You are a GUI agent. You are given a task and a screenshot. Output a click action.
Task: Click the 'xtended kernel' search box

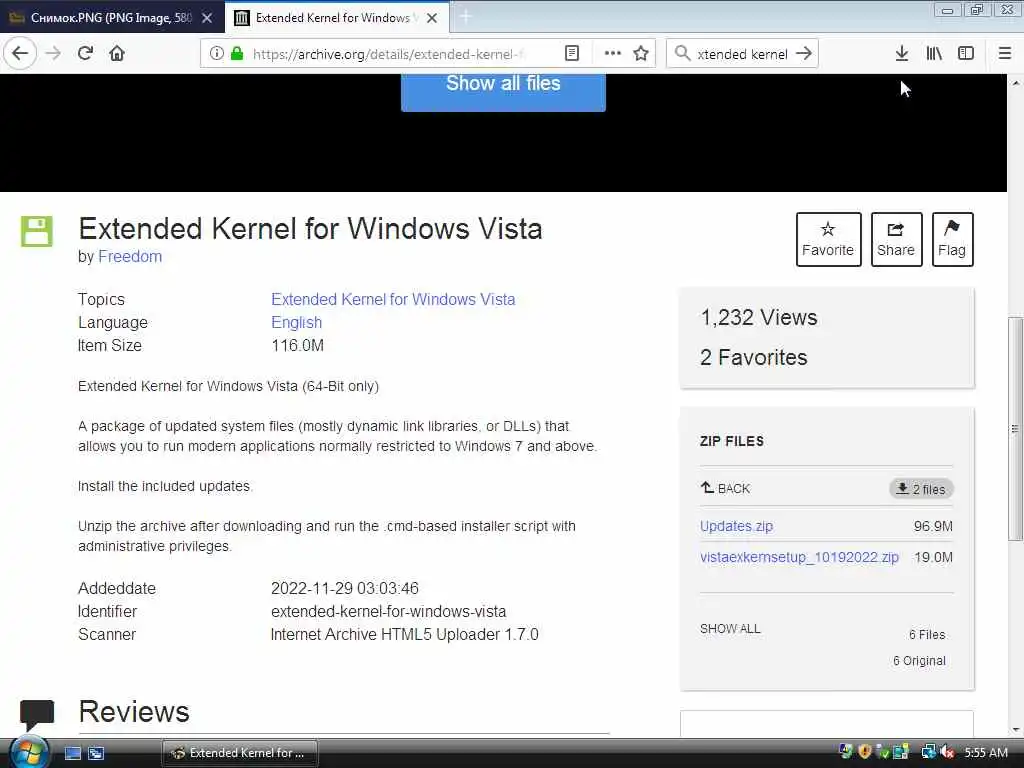[x=743, y=54]
